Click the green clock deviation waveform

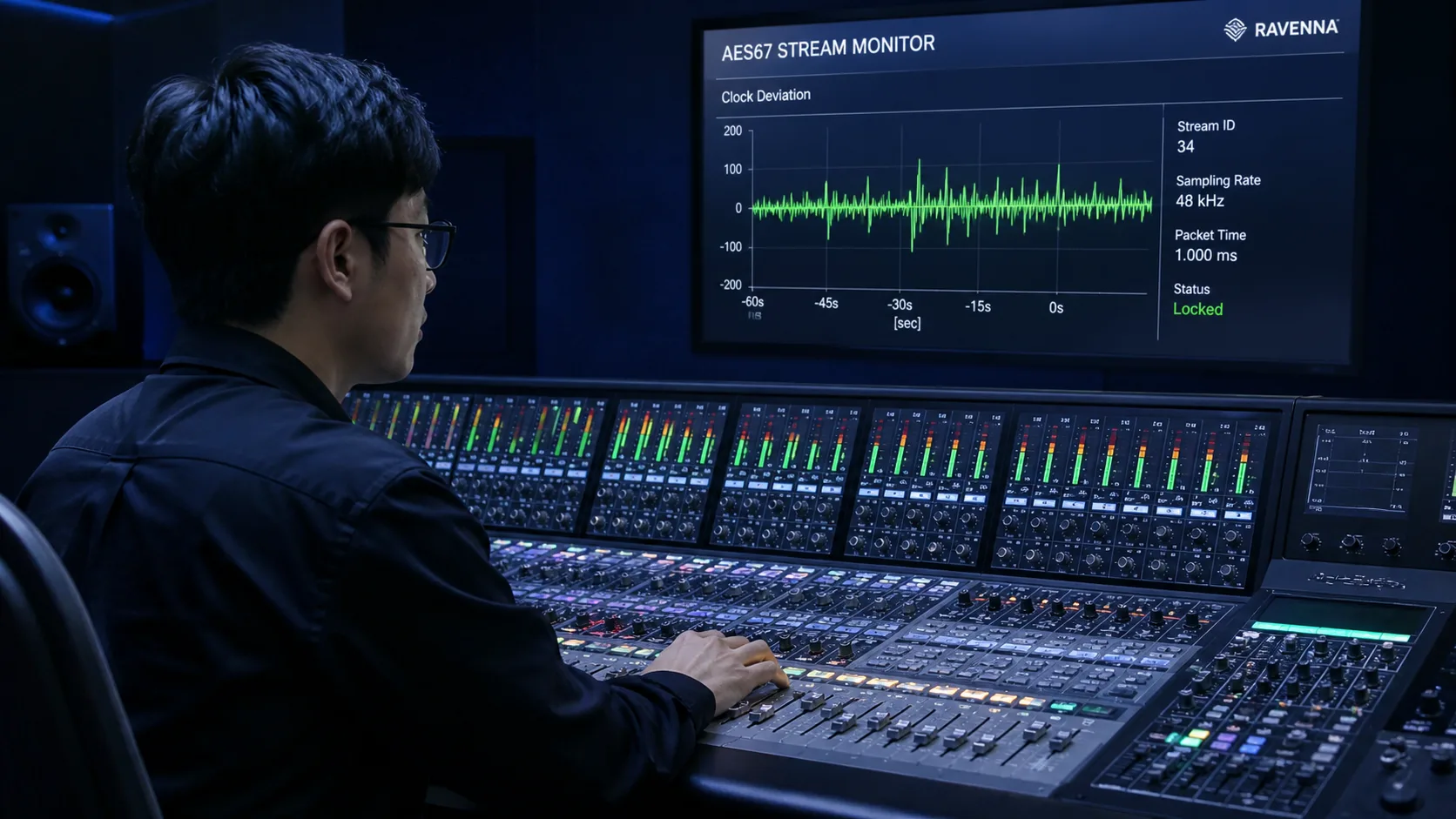[951, 205]
